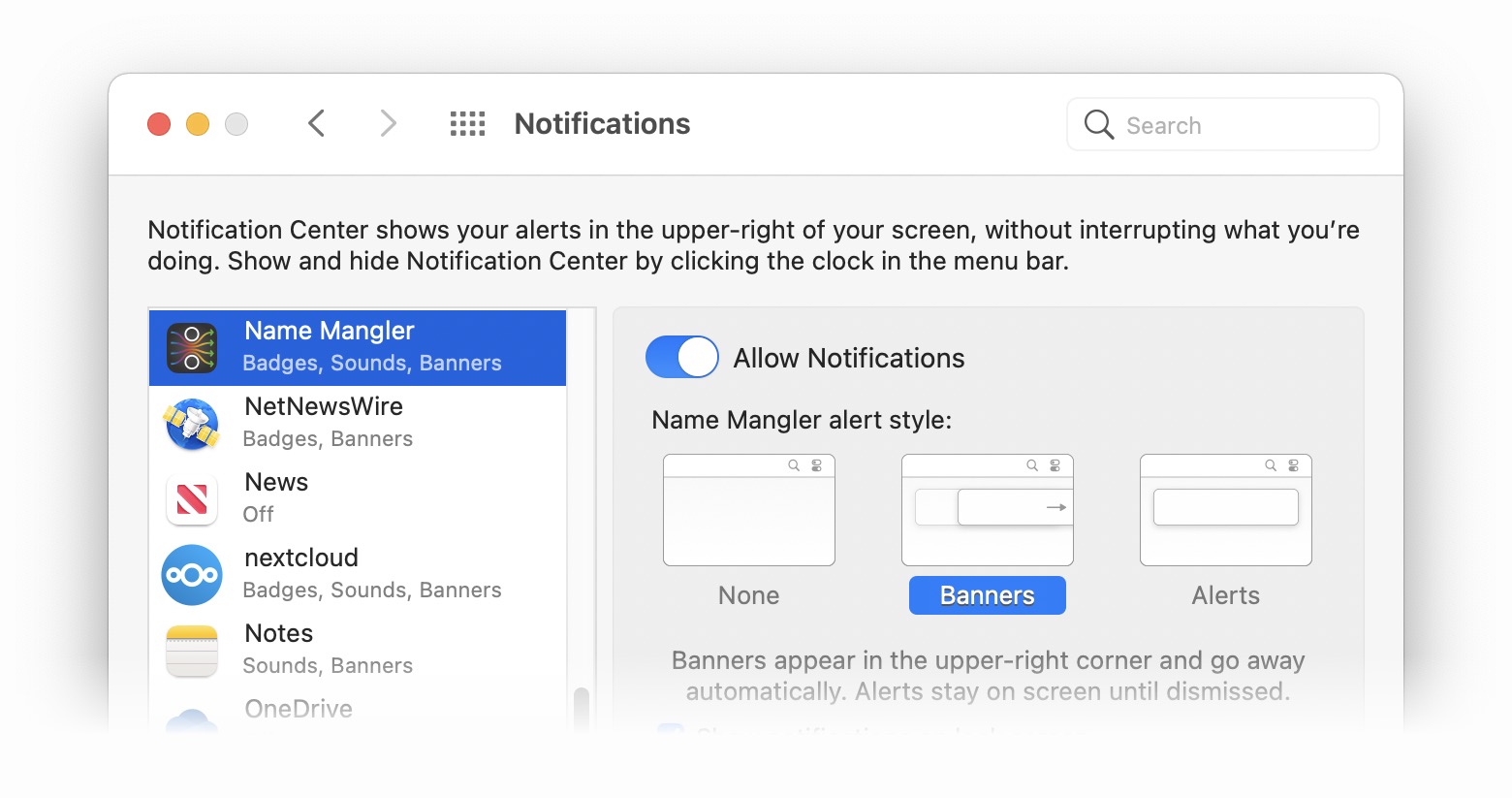
Task: Click the NetNewsWire satellite icon
Action: tap(192, 424)
